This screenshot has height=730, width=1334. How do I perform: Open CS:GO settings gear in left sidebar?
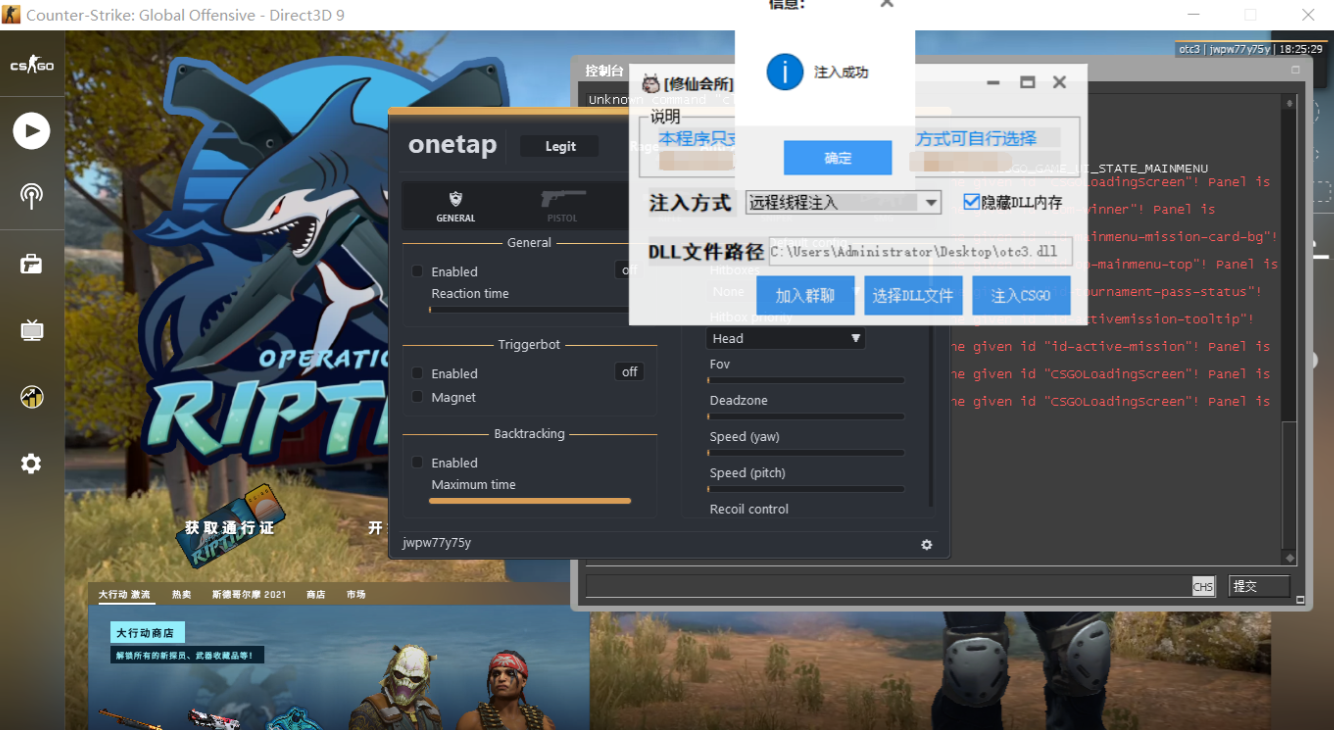31,464
